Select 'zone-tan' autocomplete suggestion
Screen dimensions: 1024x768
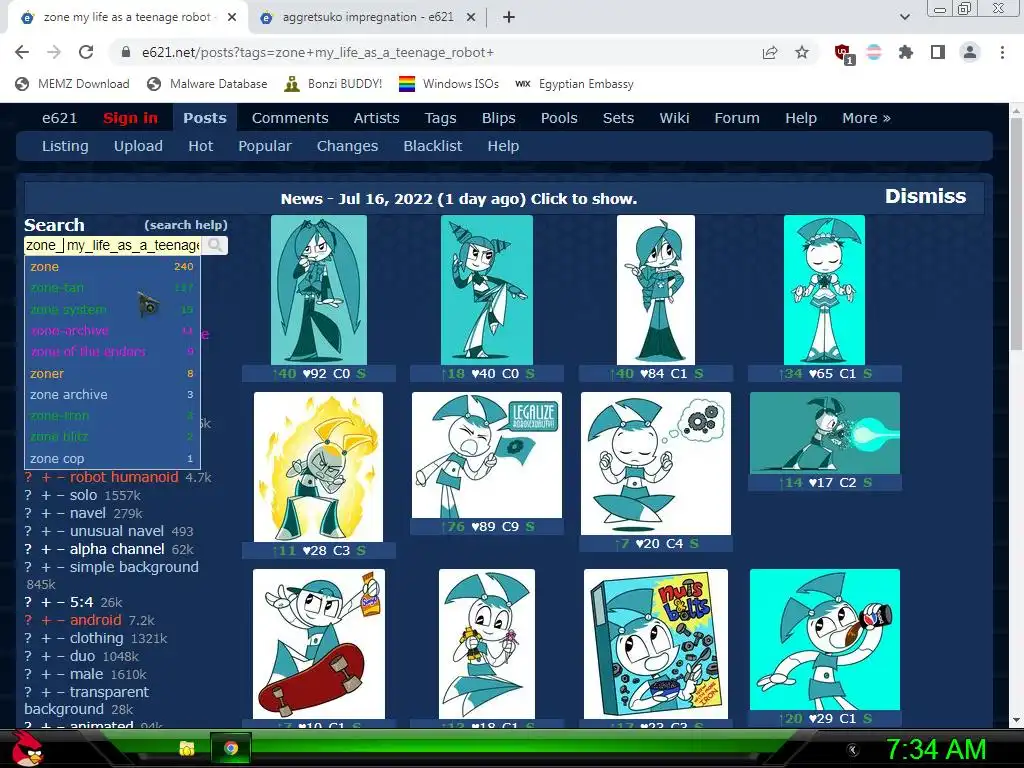coord(112,288)
